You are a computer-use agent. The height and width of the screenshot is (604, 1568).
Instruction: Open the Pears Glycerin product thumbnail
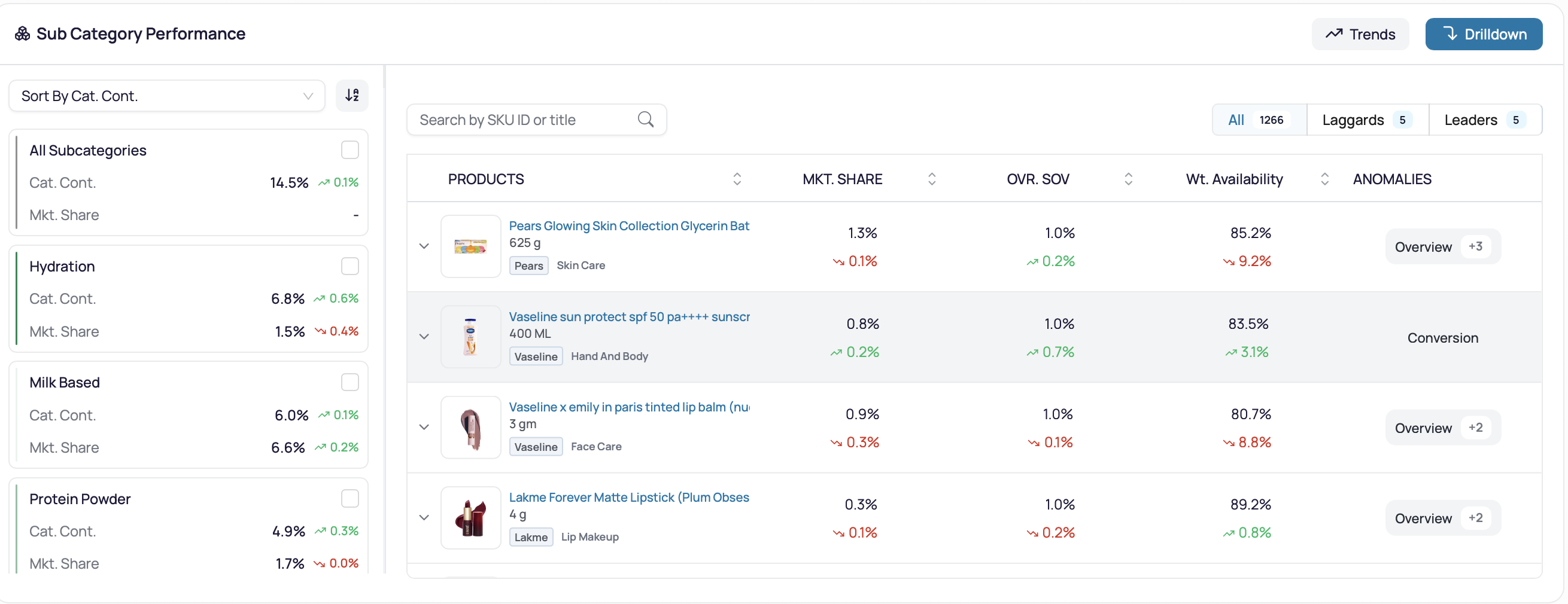(x=470, y=246)
